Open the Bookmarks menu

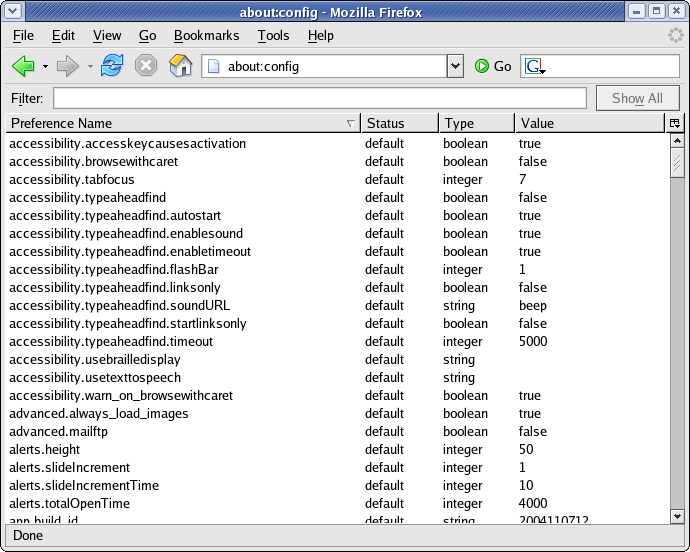(x=206, y=35)
